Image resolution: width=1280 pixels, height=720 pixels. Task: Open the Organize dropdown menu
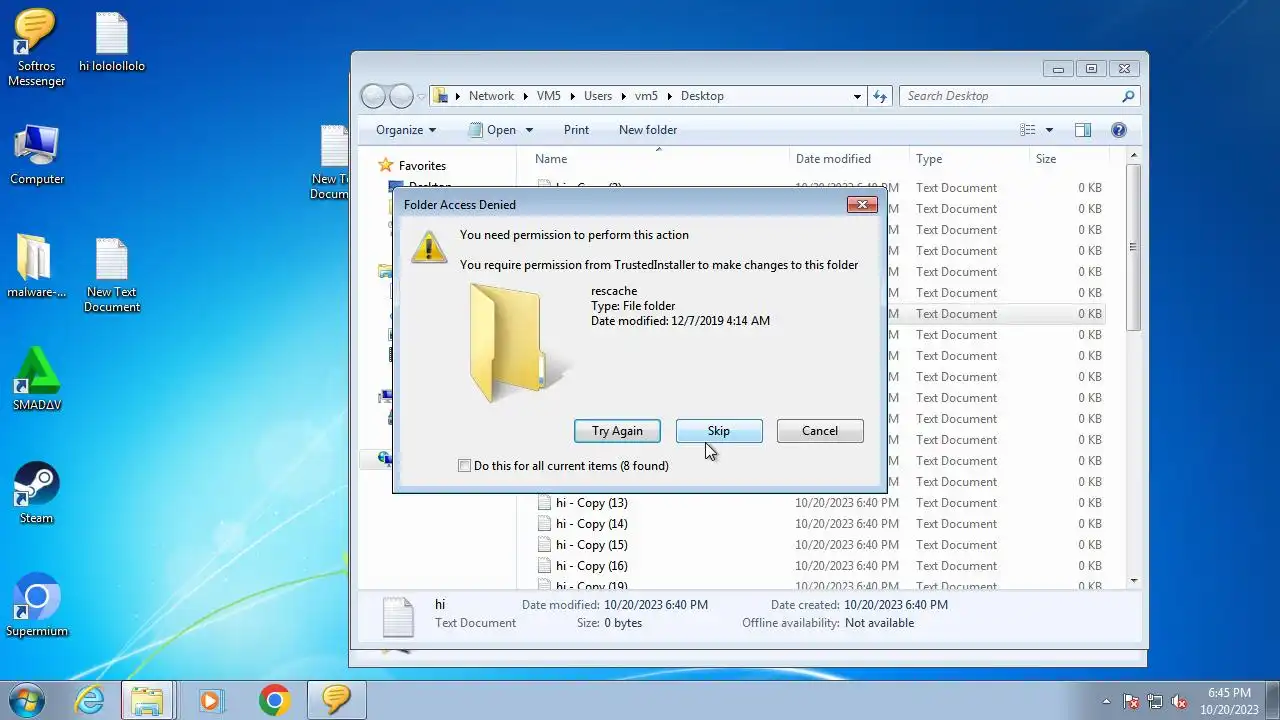pos(406,130)
